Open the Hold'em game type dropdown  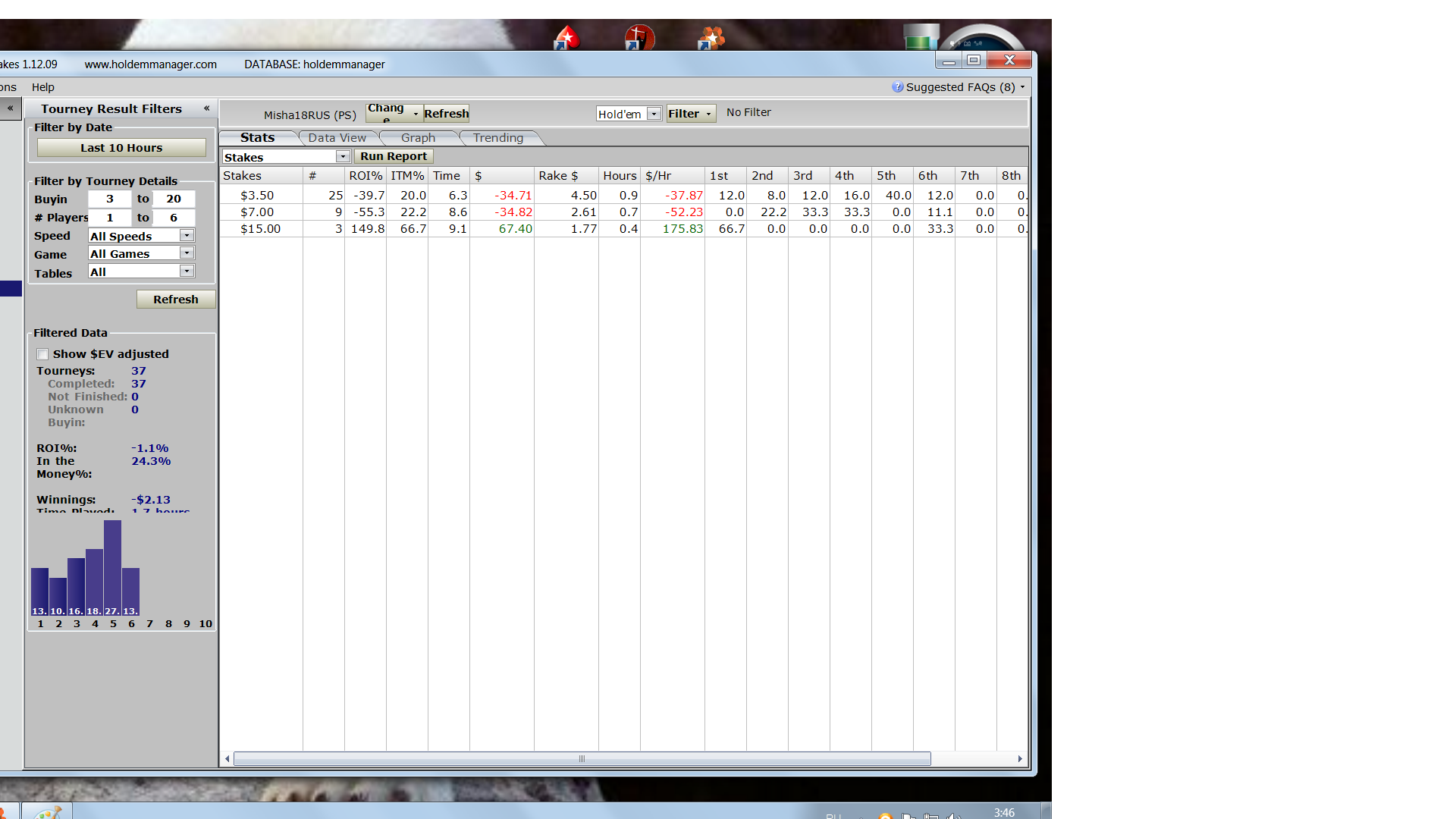[x=654, y=114]
